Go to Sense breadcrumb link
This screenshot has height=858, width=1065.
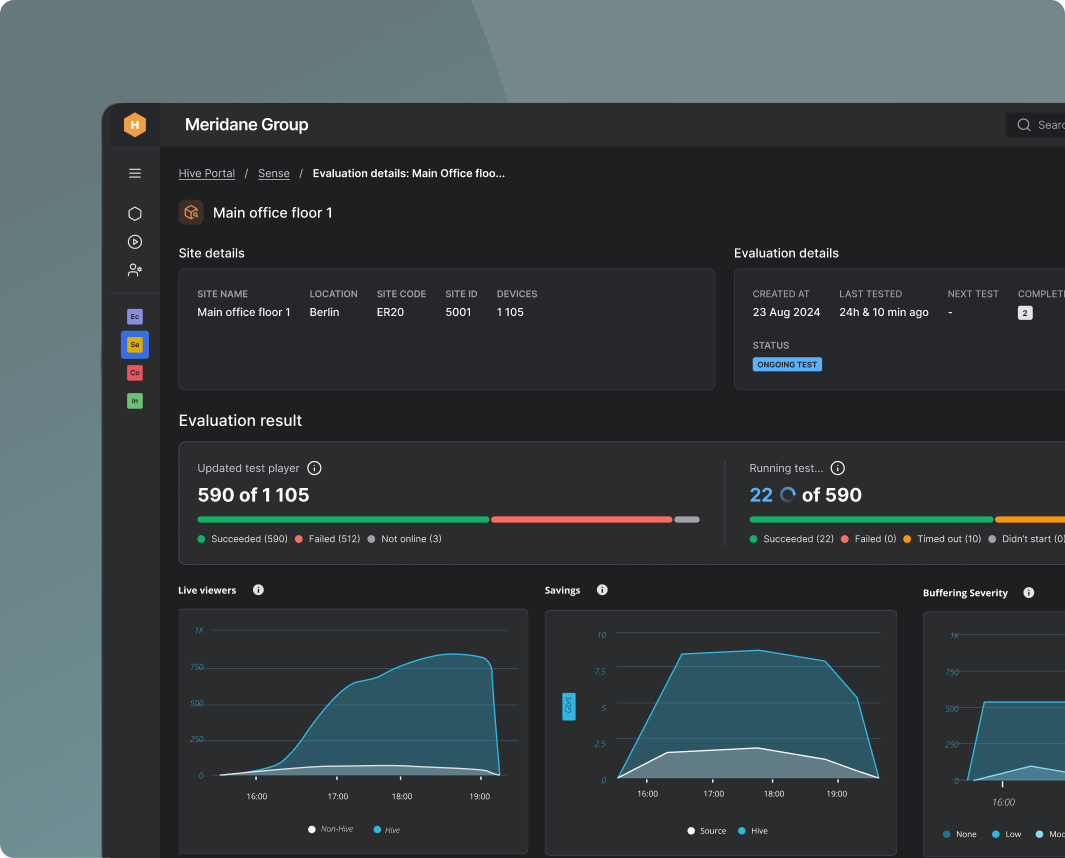pos(274,173)
